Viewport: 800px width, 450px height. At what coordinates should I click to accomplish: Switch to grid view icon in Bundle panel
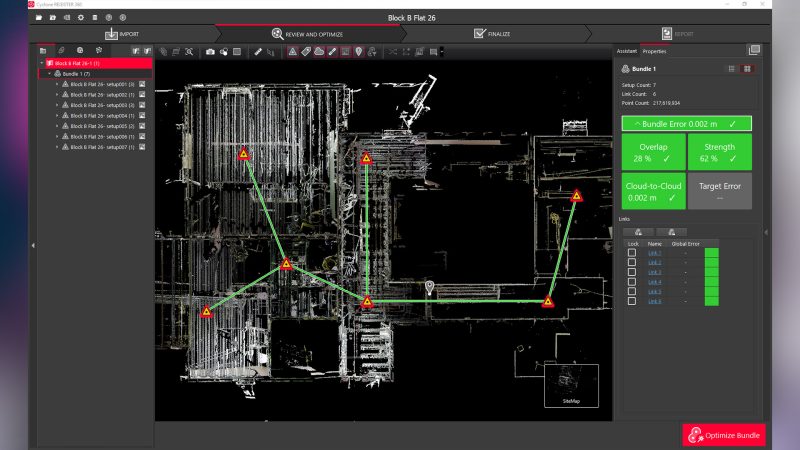pos(732,69)
